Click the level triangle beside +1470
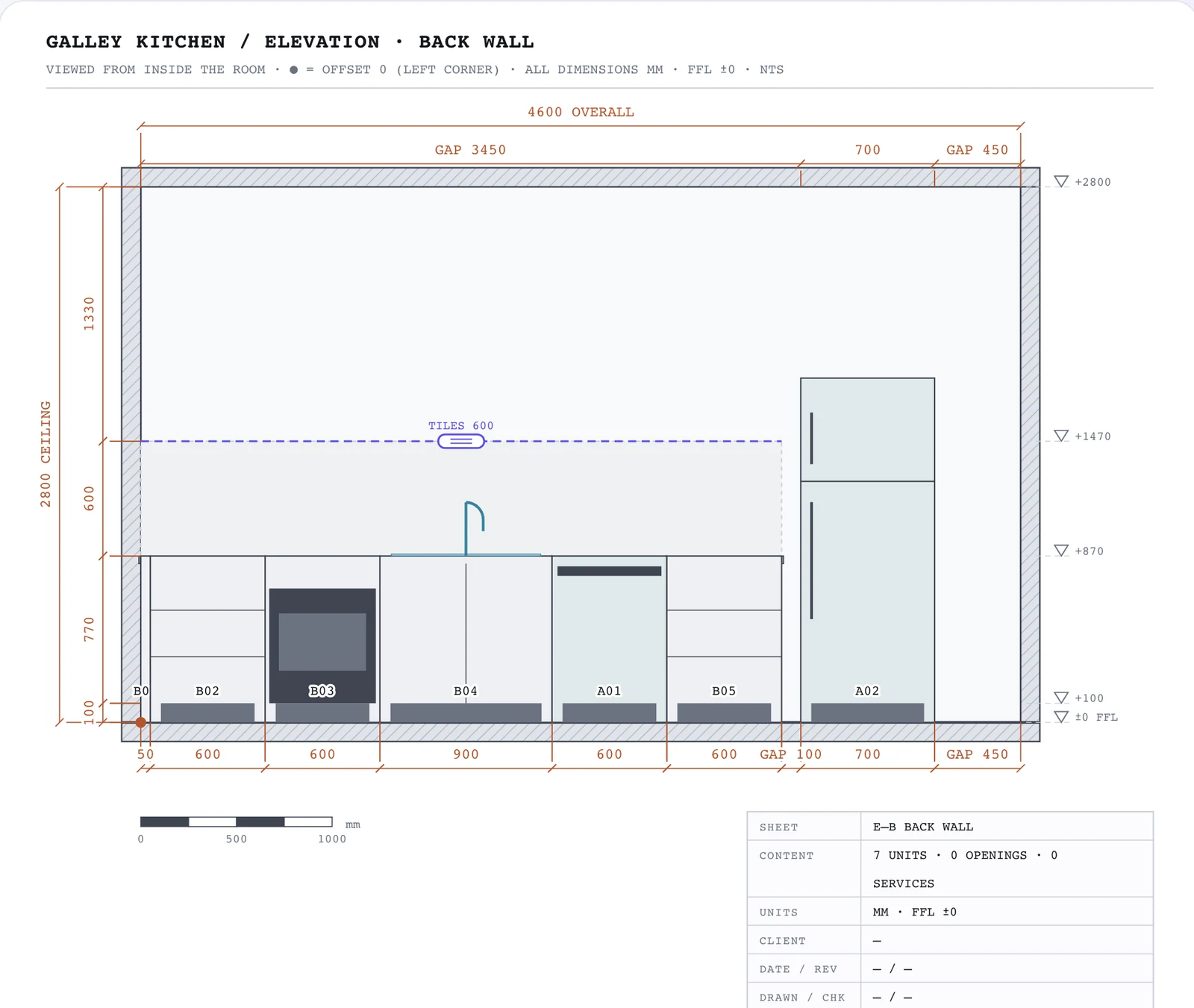The height and width of the screenshot is (1008, 1194). pyautogui.click(x=1061, y=436)
